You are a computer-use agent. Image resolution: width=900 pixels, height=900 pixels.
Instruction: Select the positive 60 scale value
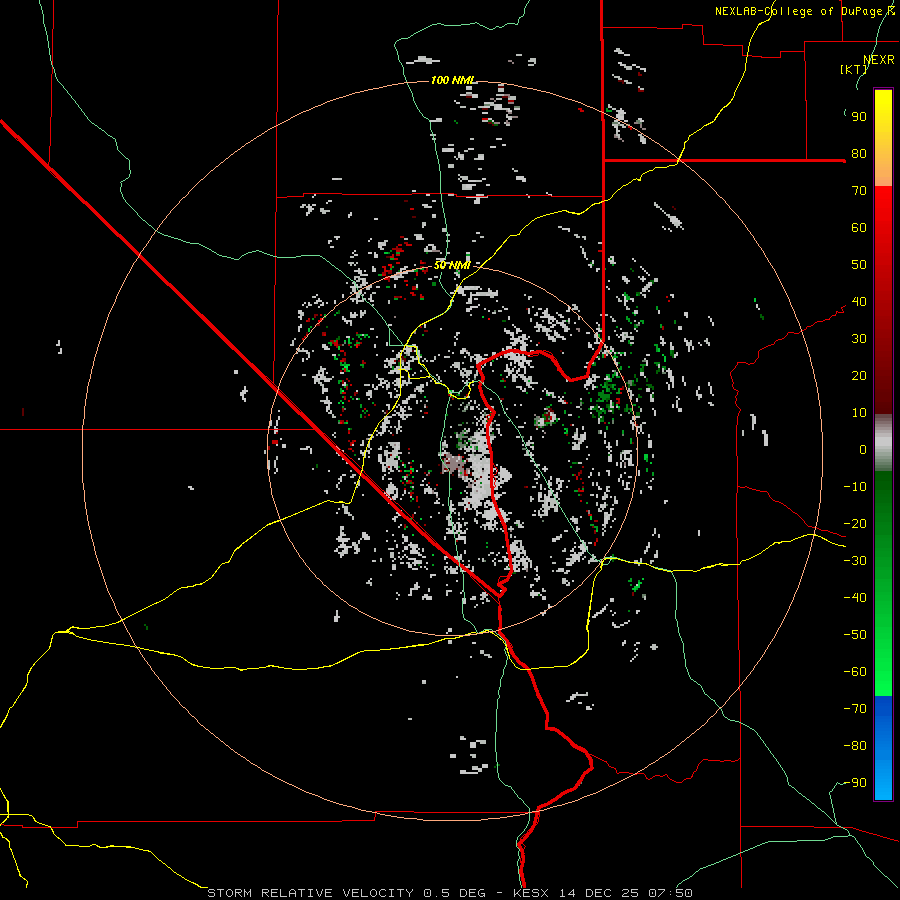[859, 228]
